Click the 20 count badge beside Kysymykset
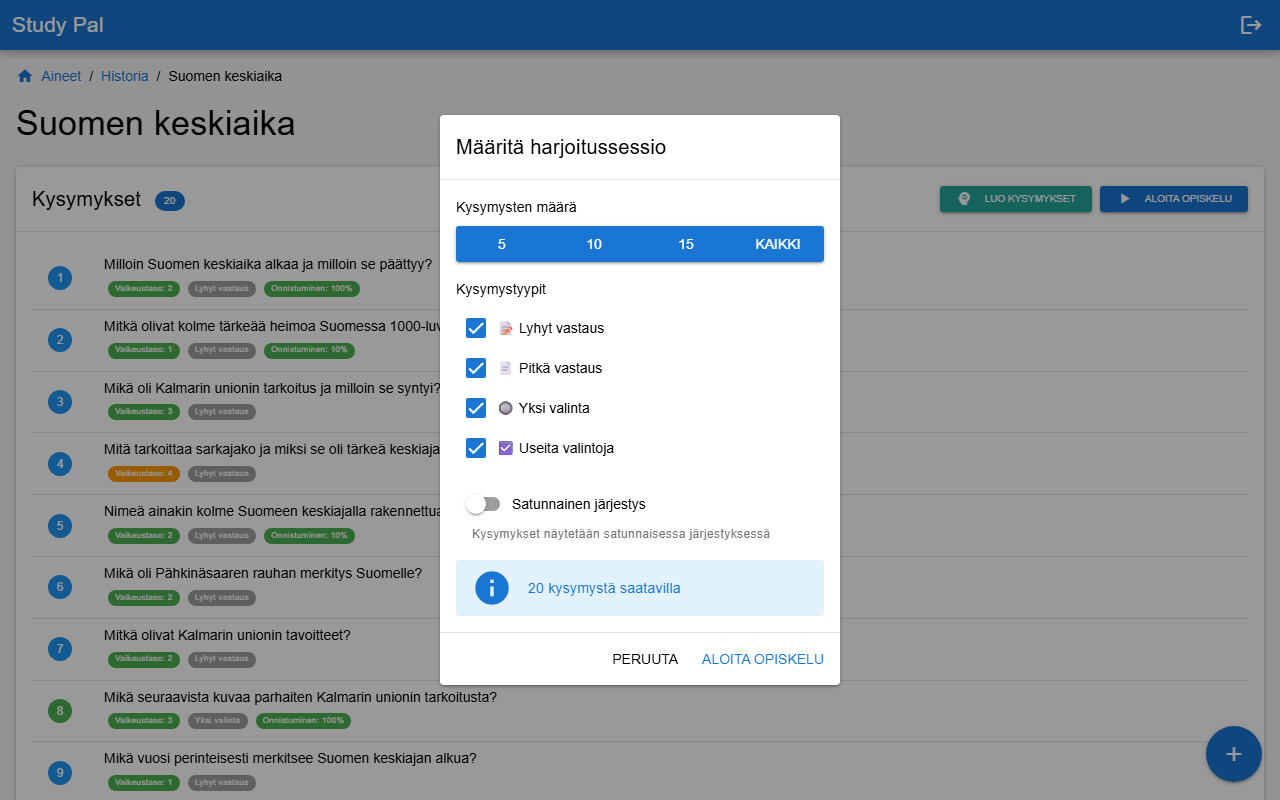 (170, 201)
